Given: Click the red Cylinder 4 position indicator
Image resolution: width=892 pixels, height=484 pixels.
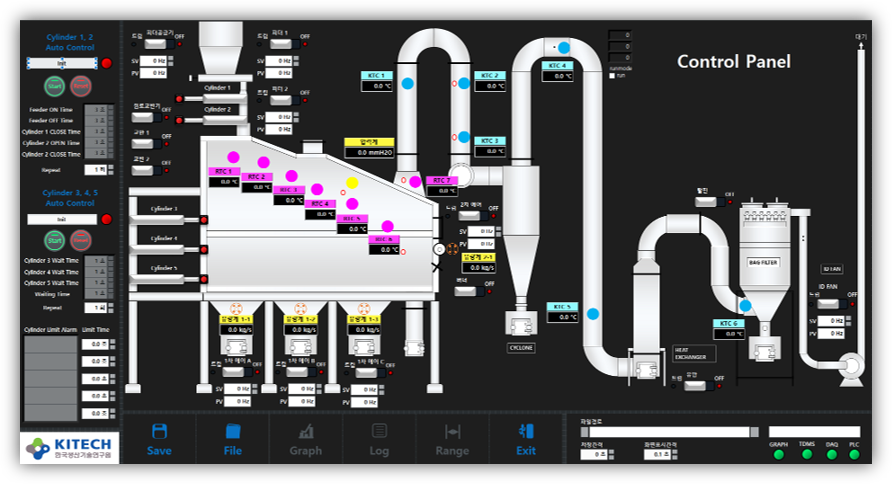Looking at the screenshot, I should click(204, 249).
